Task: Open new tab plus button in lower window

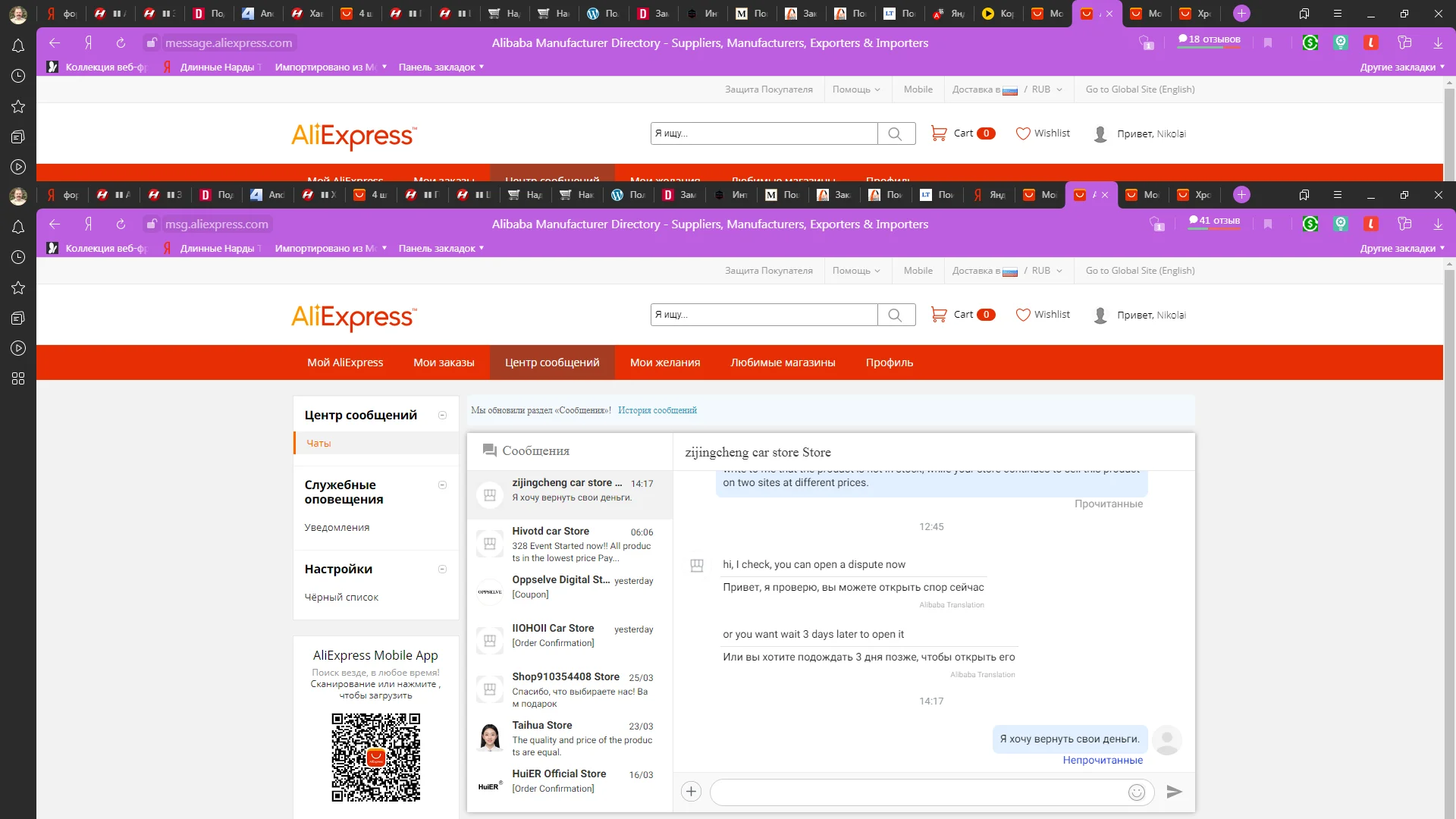Action: [x=1241, y=195]
